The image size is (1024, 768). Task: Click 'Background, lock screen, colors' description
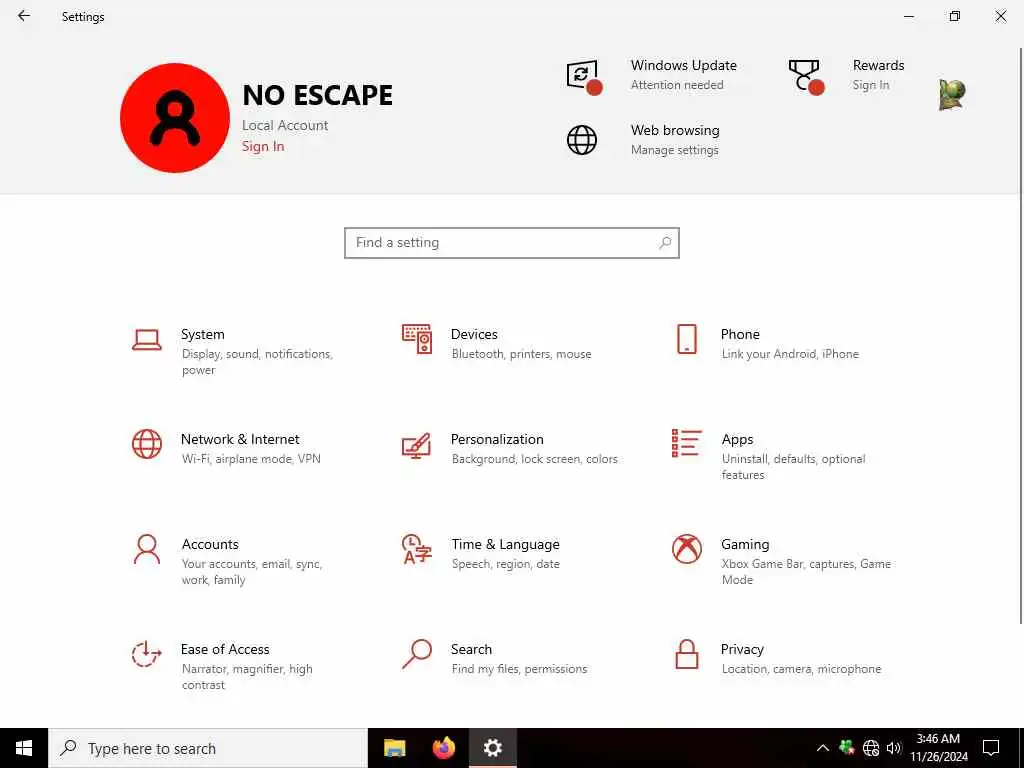pos(534,459)
